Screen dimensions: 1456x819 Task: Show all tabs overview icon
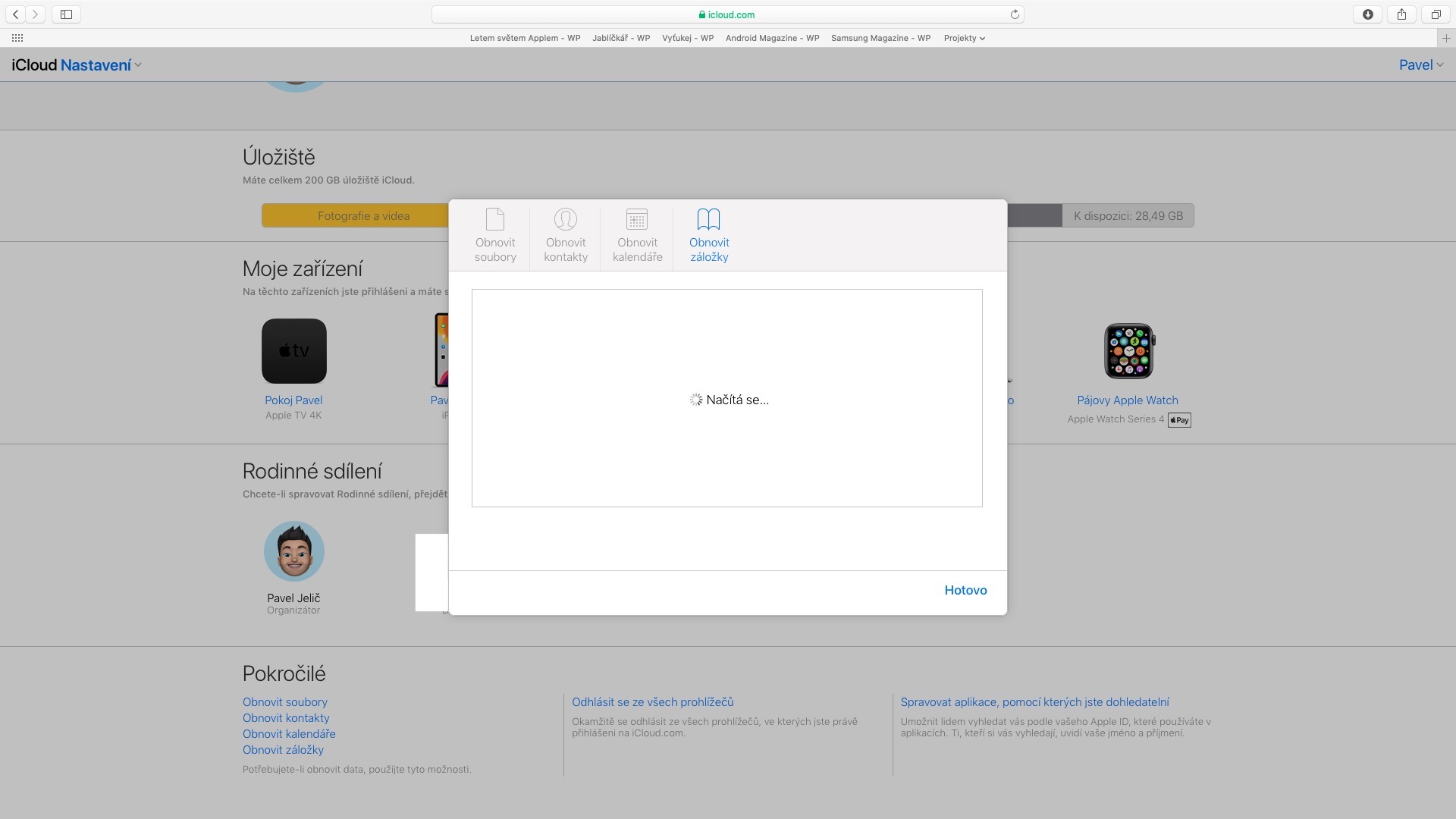pos(1436,14)
